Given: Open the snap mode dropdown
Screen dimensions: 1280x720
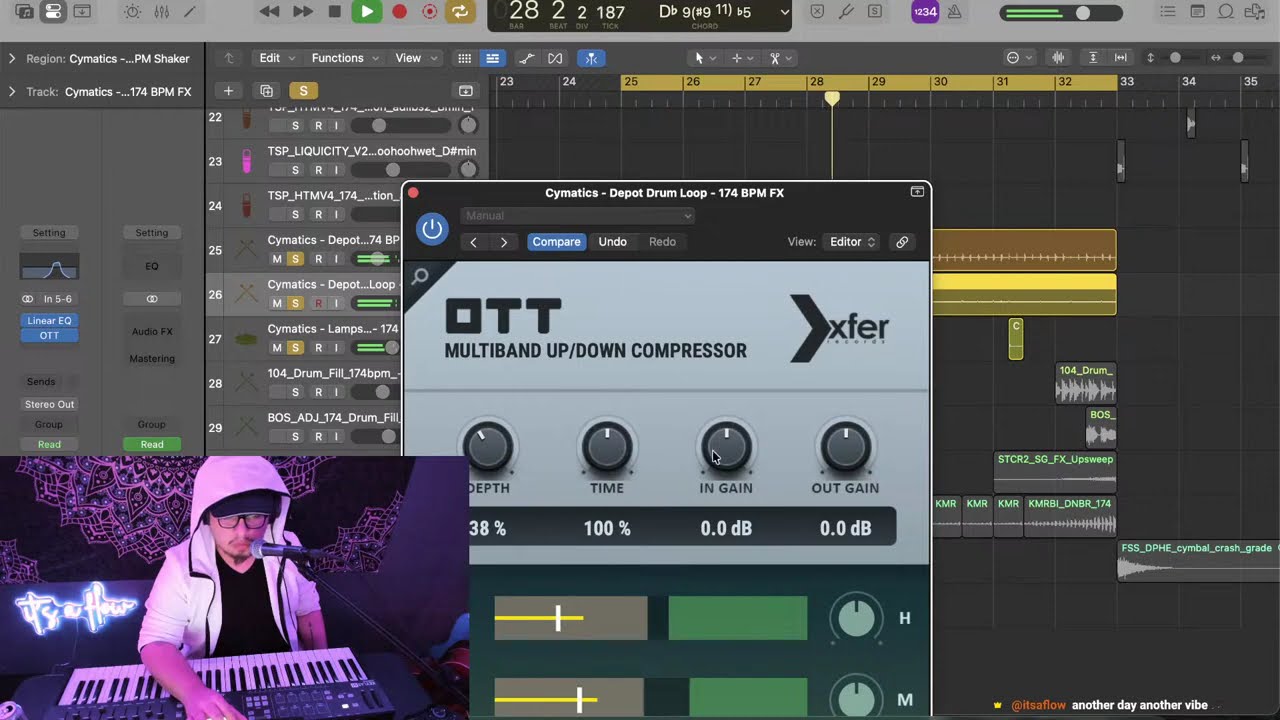Looking at the screenshot, I should (1019, 58).
